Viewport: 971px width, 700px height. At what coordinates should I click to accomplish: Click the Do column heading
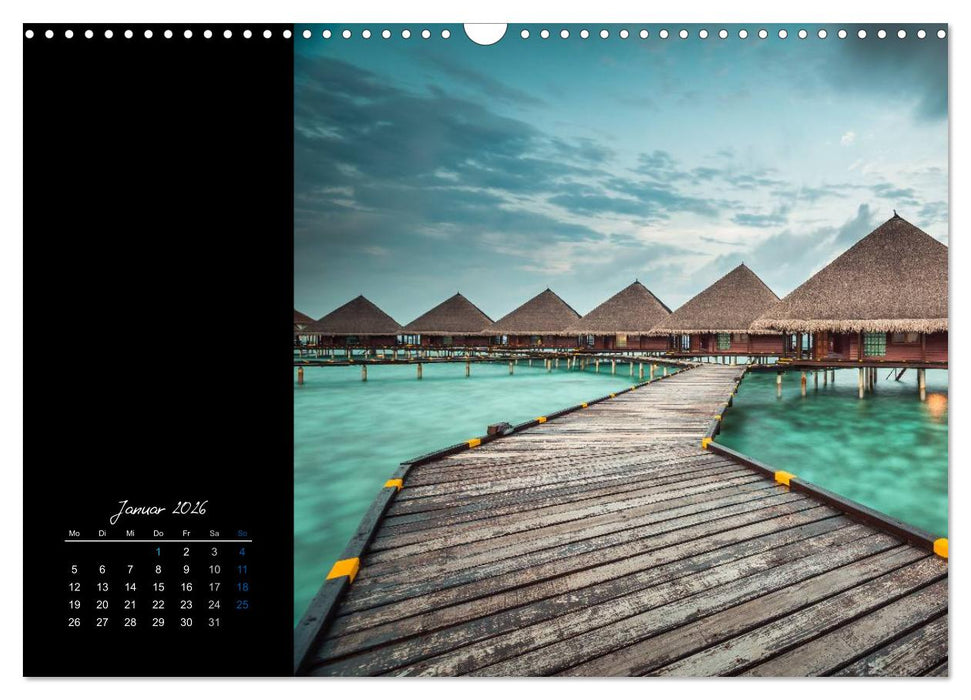[158, 533]
